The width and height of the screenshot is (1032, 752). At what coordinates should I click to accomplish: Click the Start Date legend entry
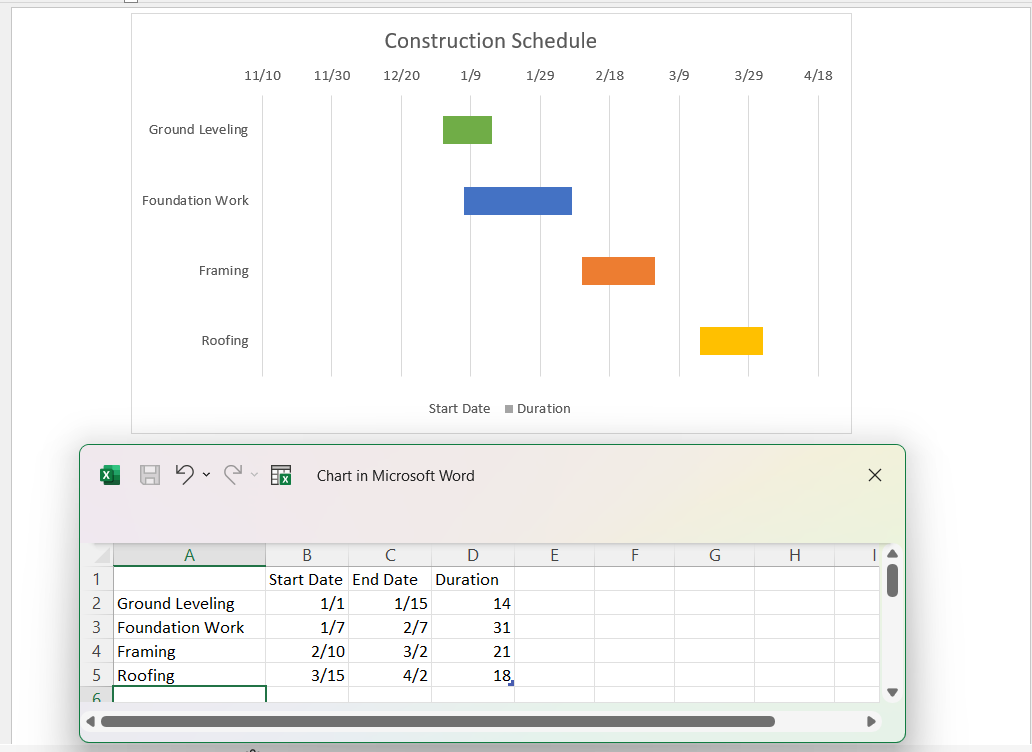[459, 409]
